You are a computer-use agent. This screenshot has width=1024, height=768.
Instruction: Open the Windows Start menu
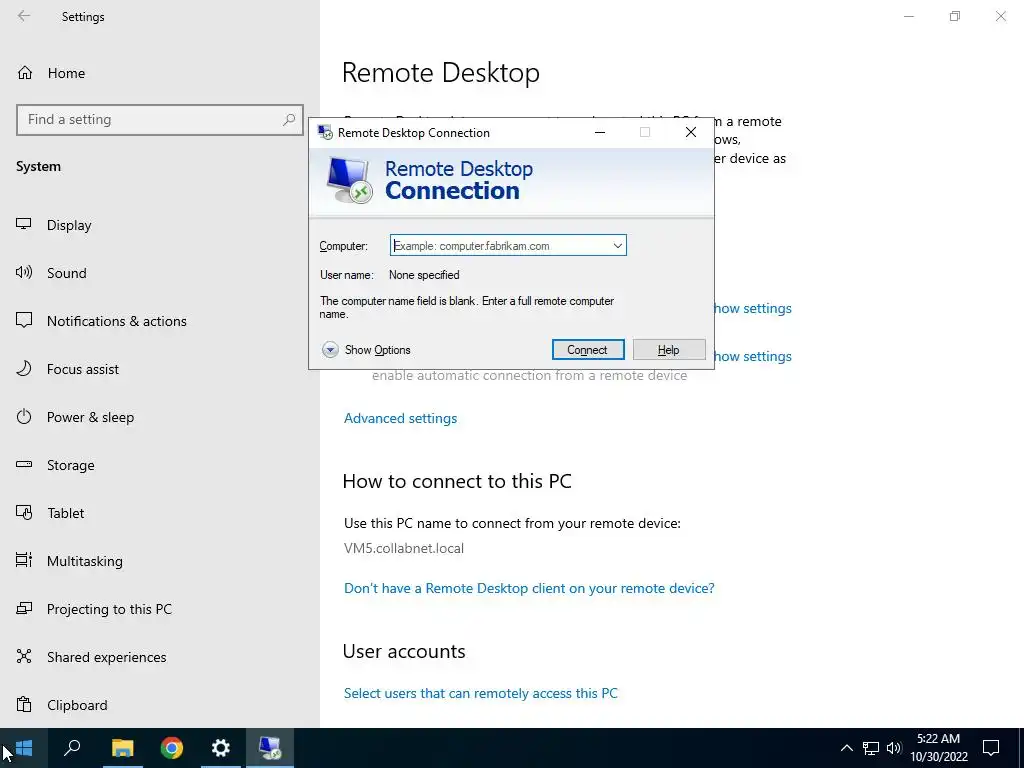[x=24, y=748]
